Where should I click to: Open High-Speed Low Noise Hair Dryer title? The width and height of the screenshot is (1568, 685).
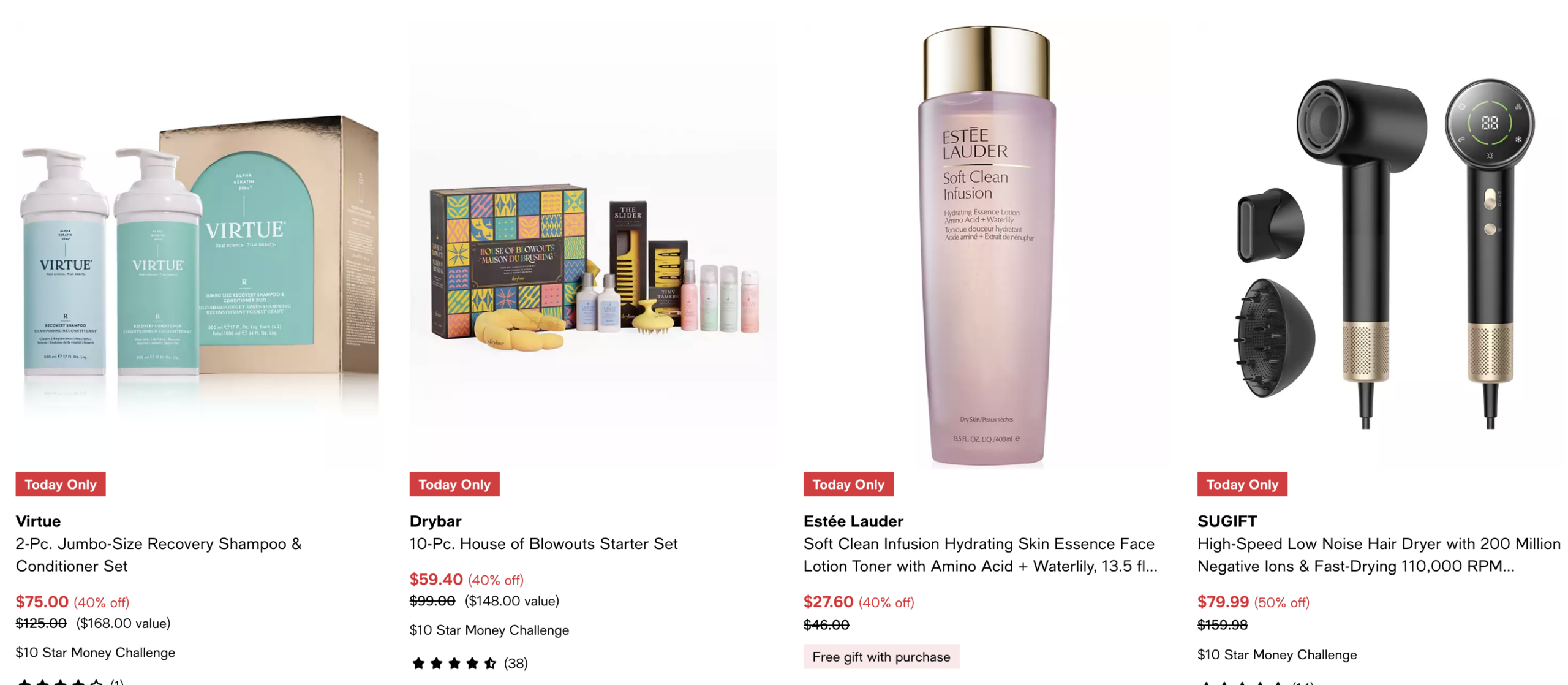(1379, 555)
